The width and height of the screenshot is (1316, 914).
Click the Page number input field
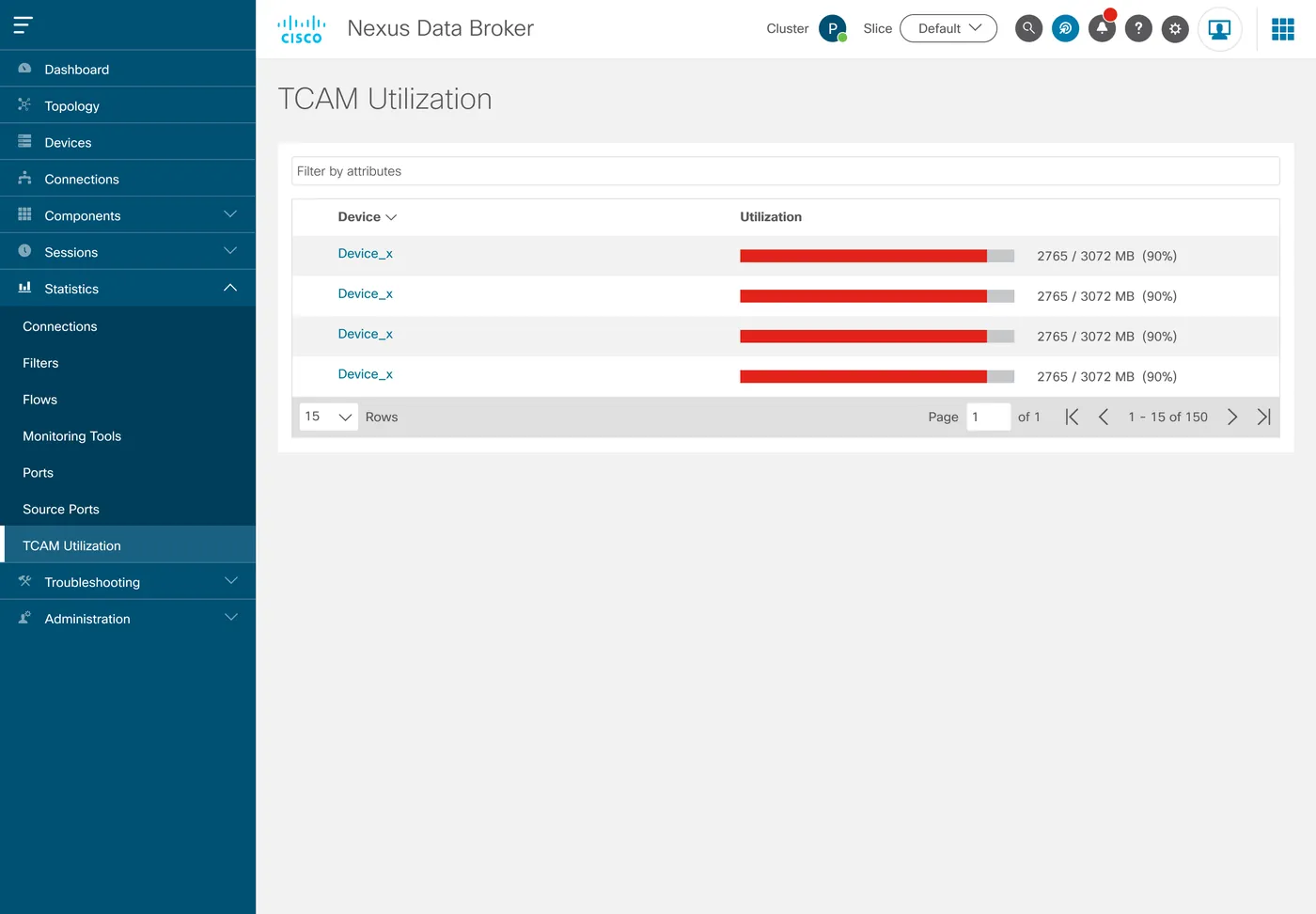988,417
